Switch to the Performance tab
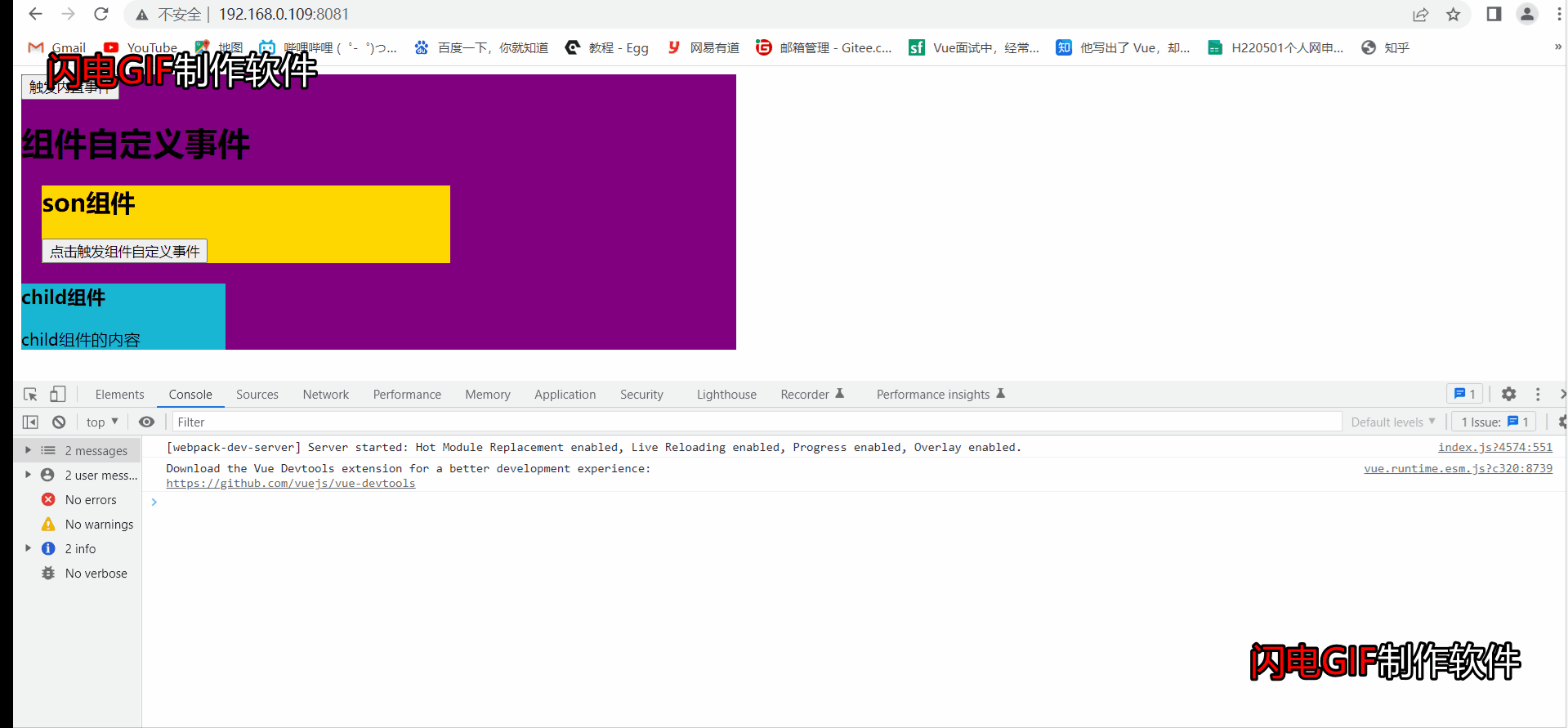The height and width of the screenshot is (728, 1568). [407, 395]
